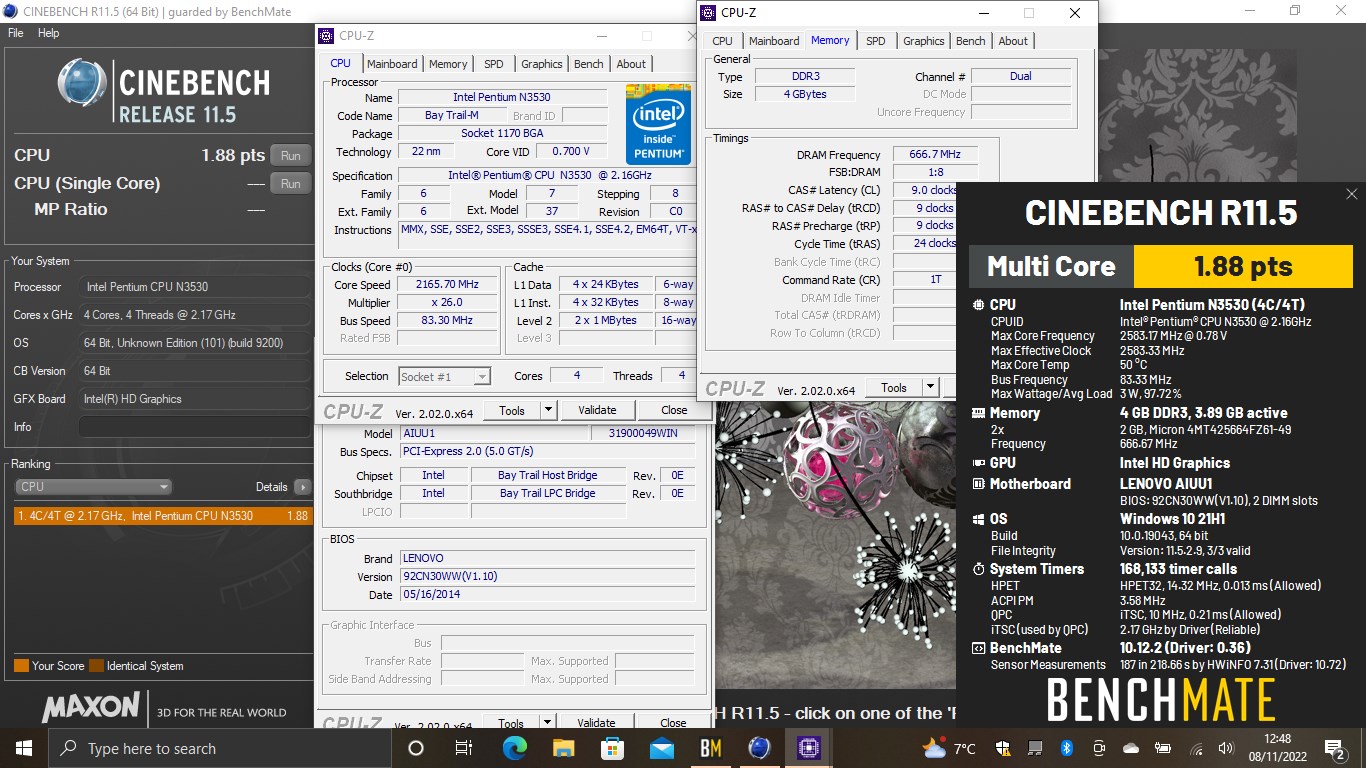Select ranking row Intel Pentium CPU N3530 1.88

163,516
